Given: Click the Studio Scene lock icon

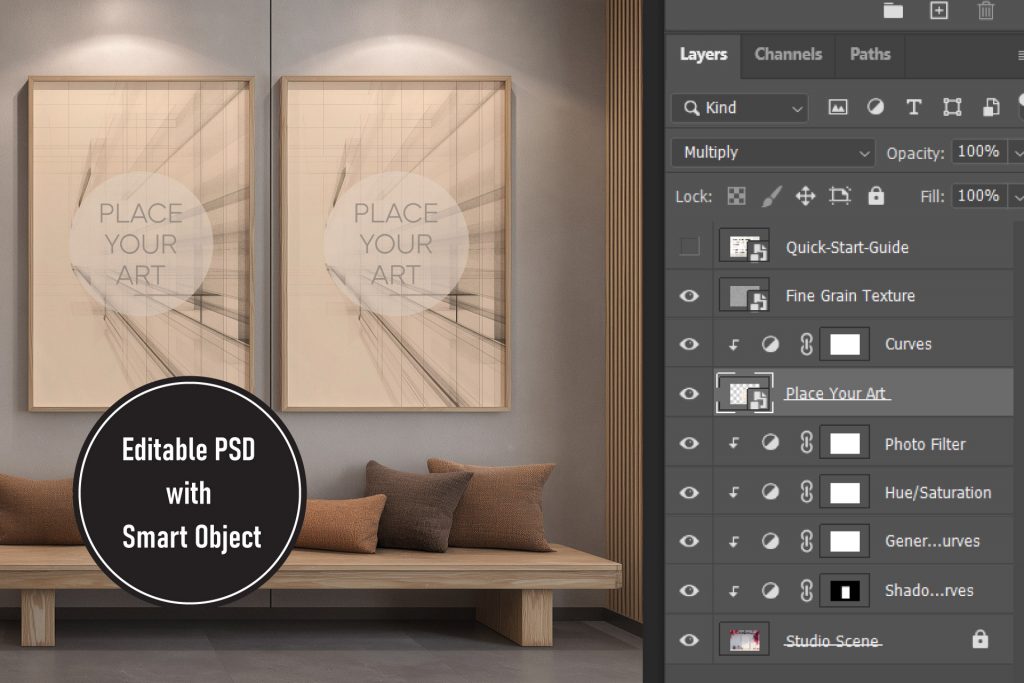Looking at the screenshot, I should 980,639.
